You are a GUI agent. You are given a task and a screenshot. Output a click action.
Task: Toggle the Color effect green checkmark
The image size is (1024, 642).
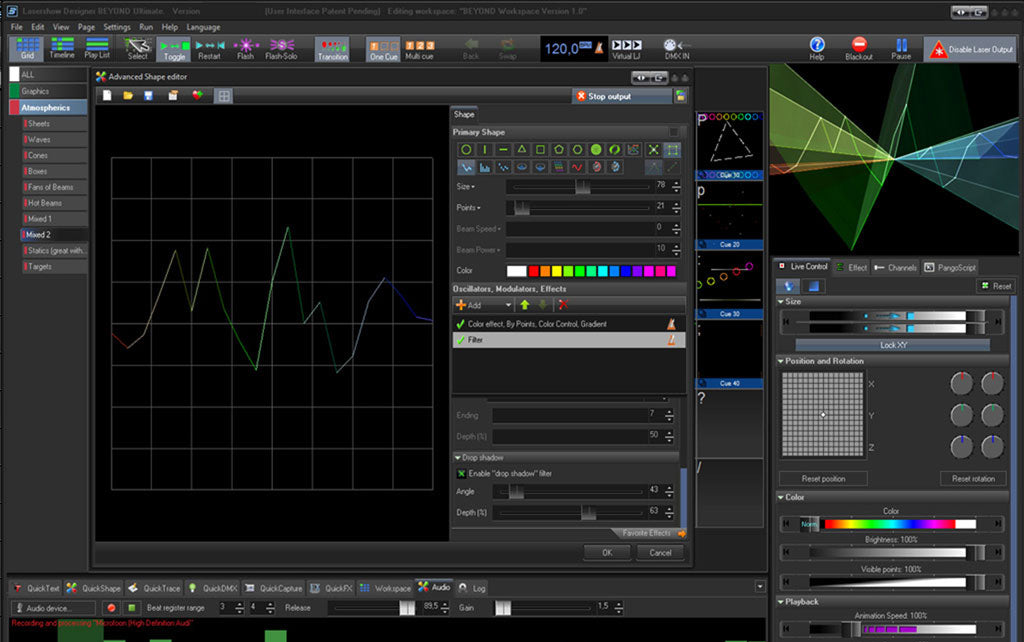pyautogui.click(x=460, y=324)
